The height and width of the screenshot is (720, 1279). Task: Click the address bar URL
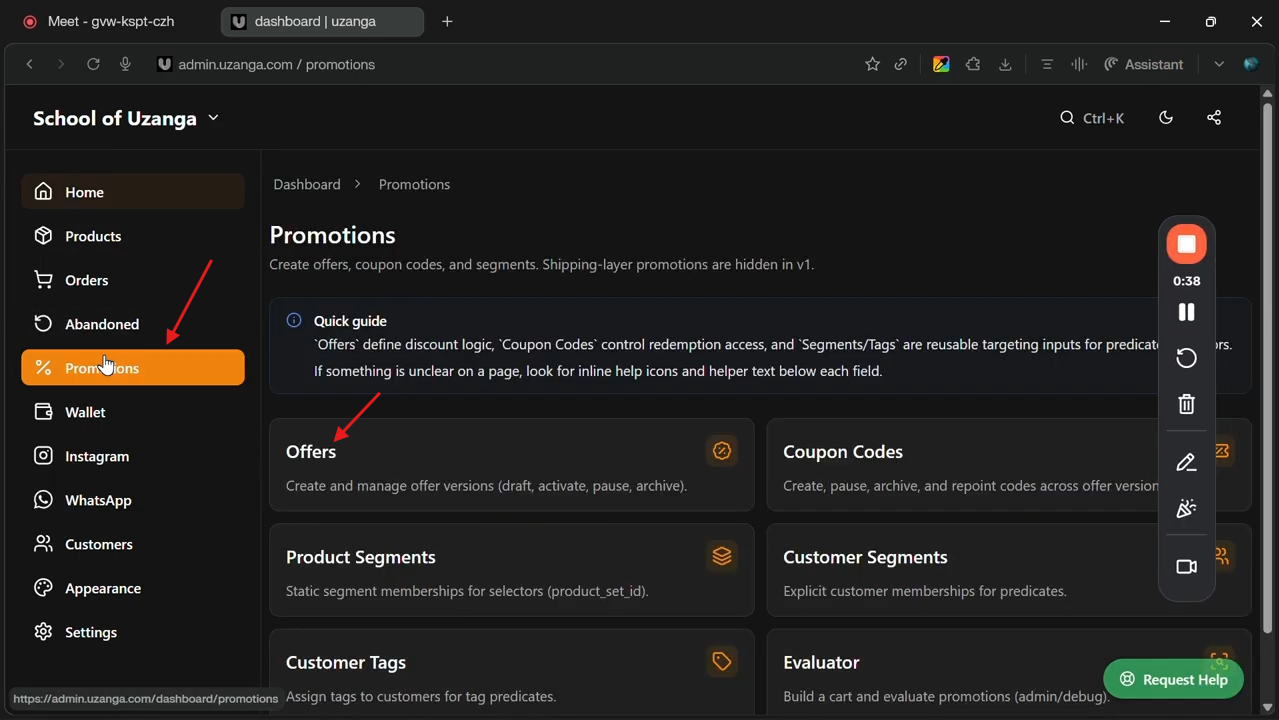click(x=277, y=64)
